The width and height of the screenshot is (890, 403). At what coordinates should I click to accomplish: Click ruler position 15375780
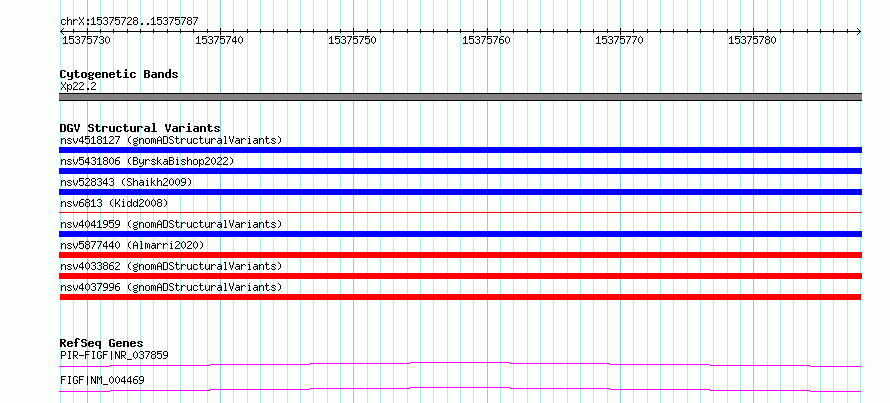click(753, 41)
